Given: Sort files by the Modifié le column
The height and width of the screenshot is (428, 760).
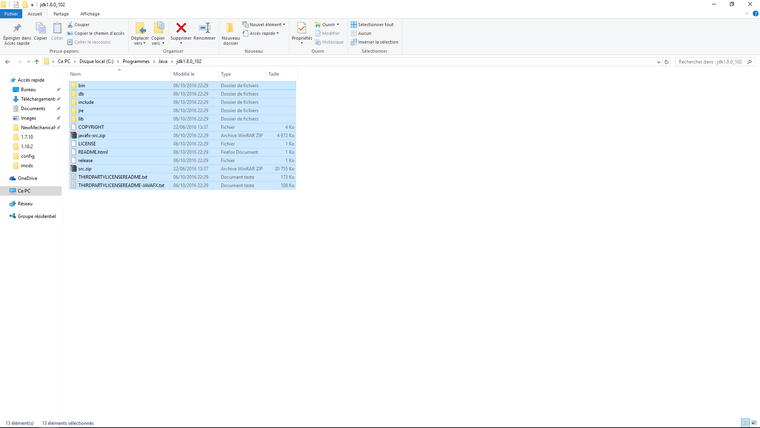Looking at the screenshot, I should [184, 74].
